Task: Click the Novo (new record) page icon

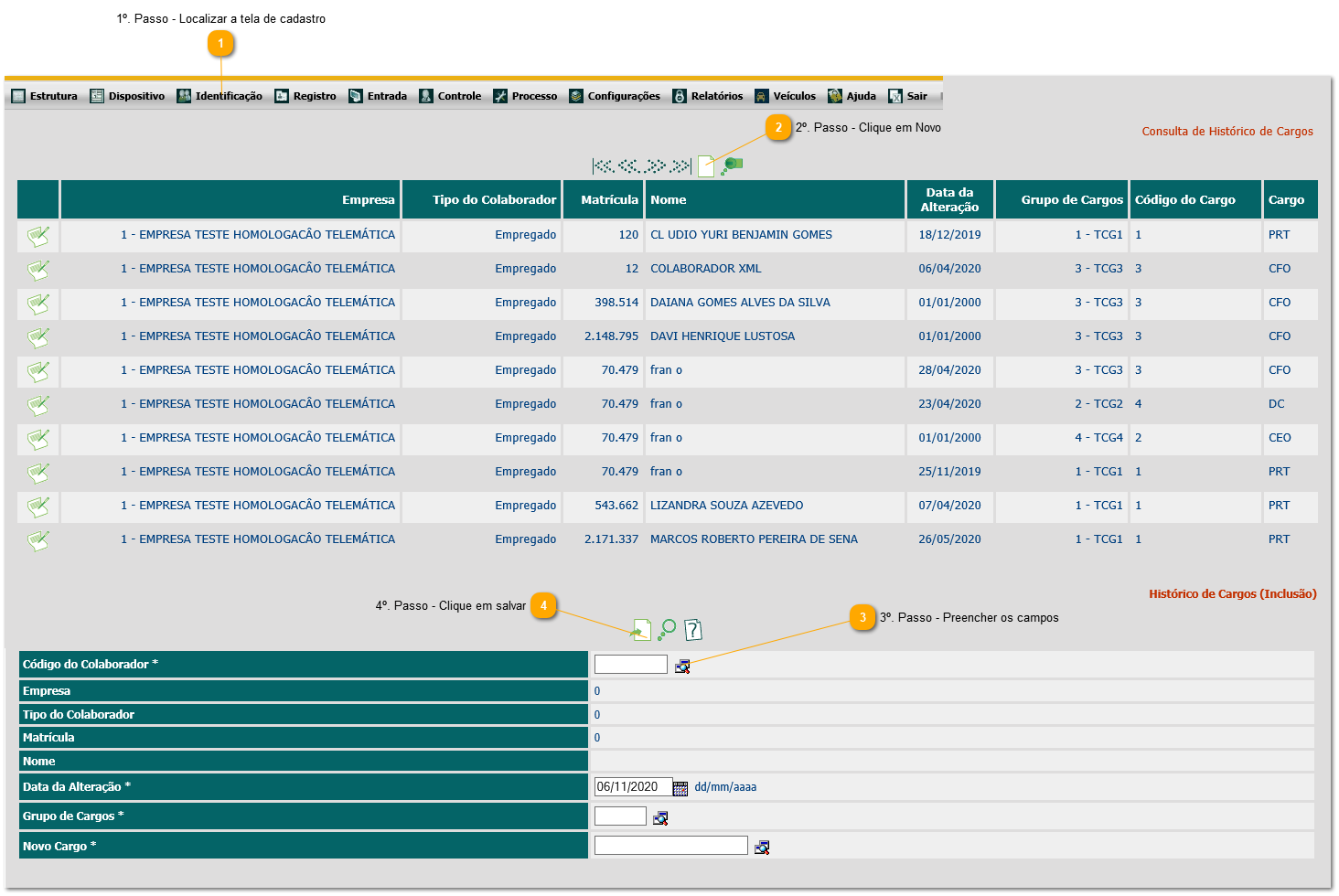Action: click(706, 165)
